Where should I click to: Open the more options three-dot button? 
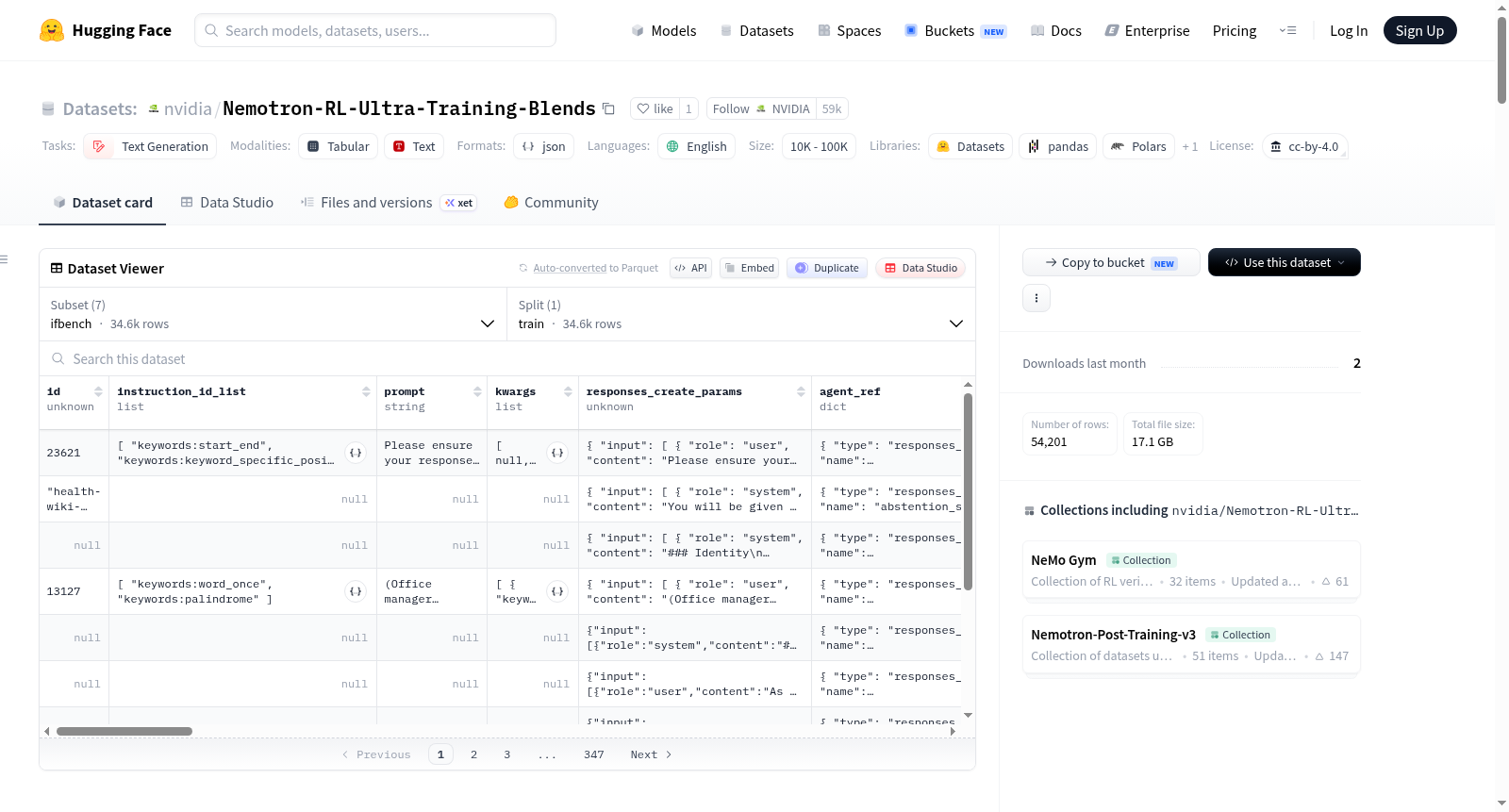(1036, 298)
